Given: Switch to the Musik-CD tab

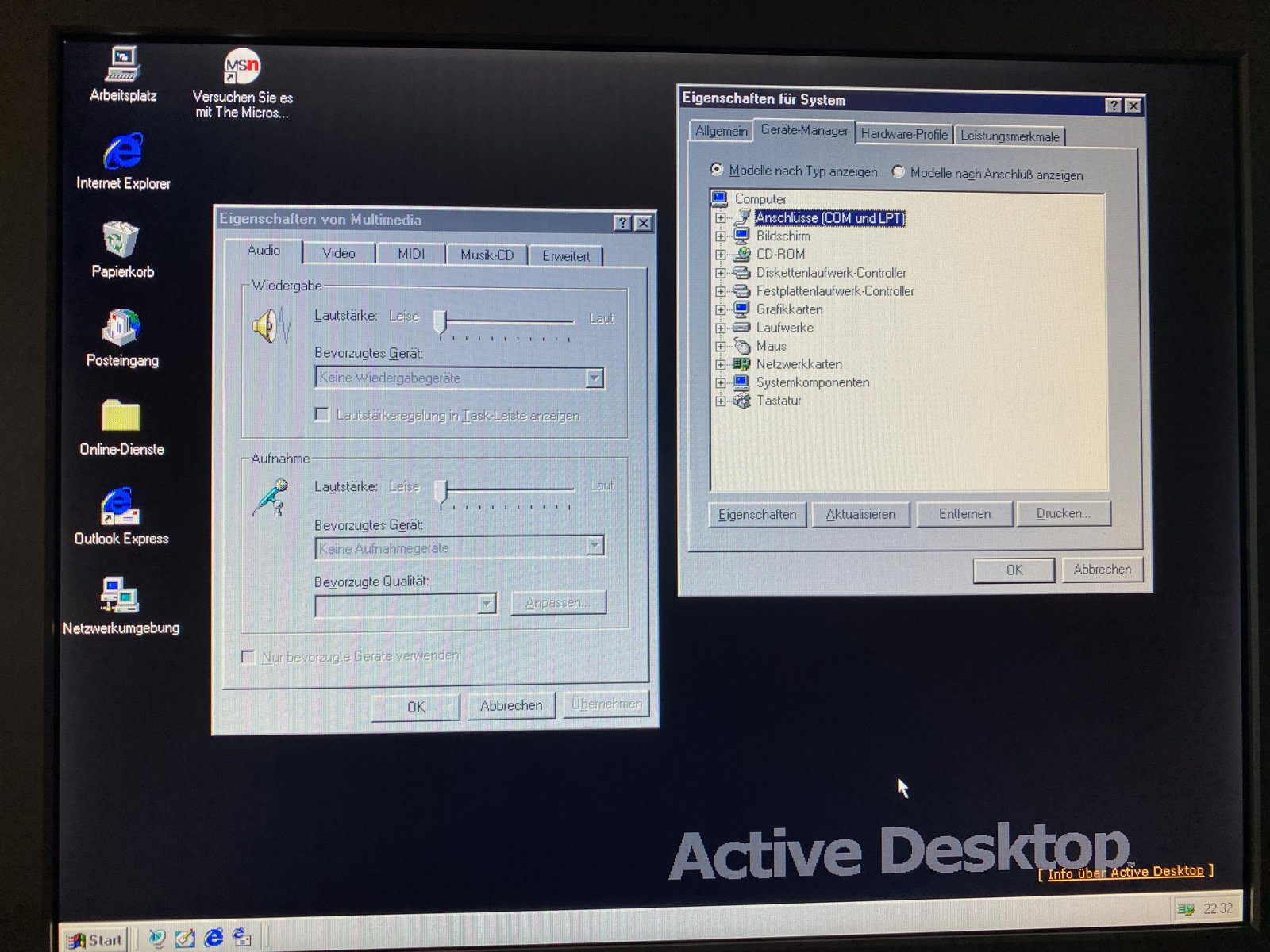Looking at the screenshot, I should (487, 255).
